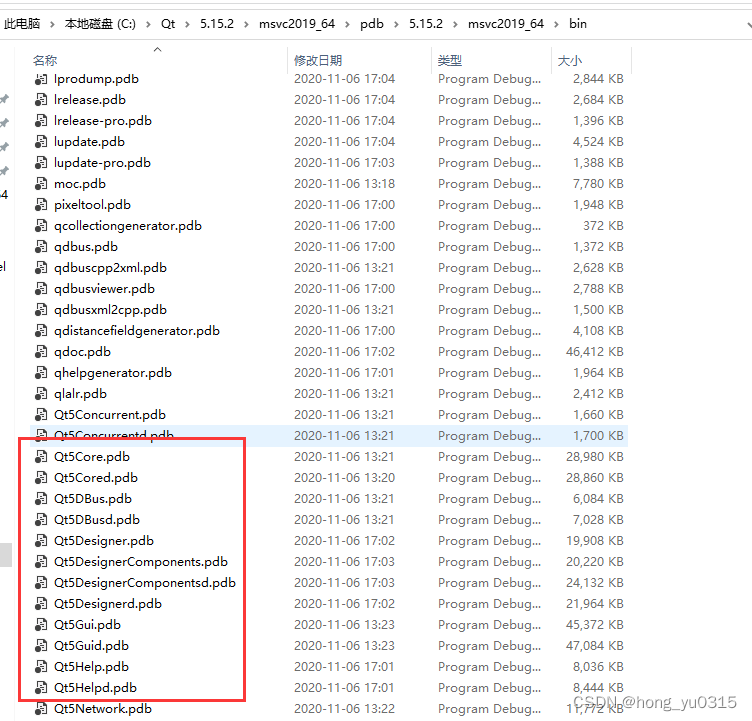The width and height of the screenshot is (752, 721).
Task: Click the file icon beside Qt5Cored.pdb
Action: click(x=41, y=478)
